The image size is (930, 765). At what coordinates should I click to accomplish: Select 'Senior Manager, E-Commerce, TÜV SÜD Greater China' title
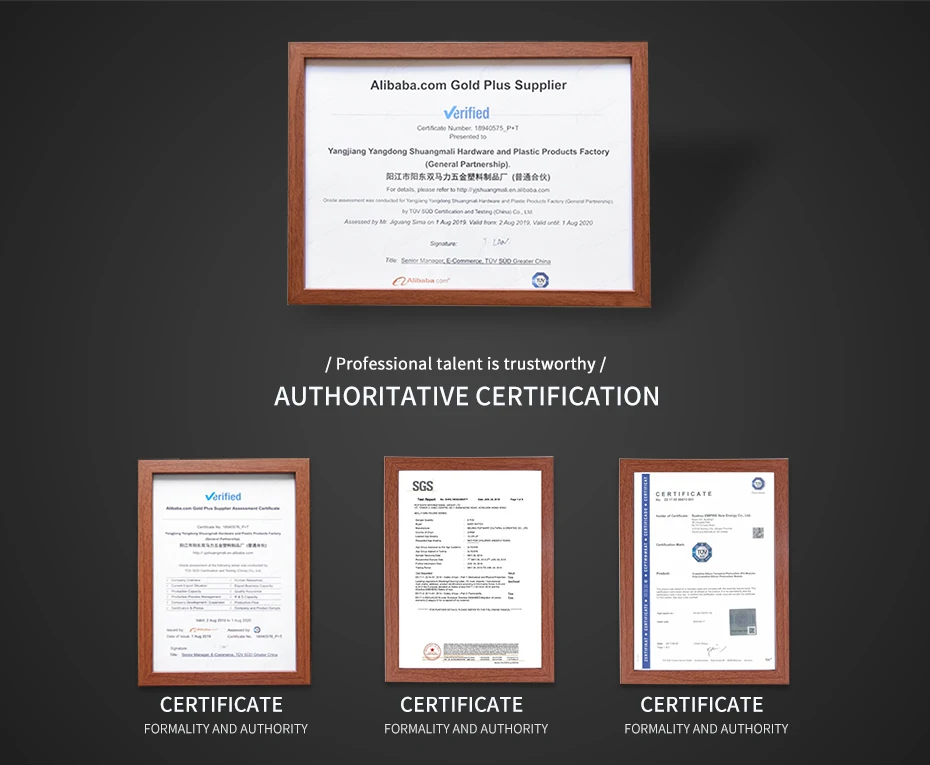point(476,261)
